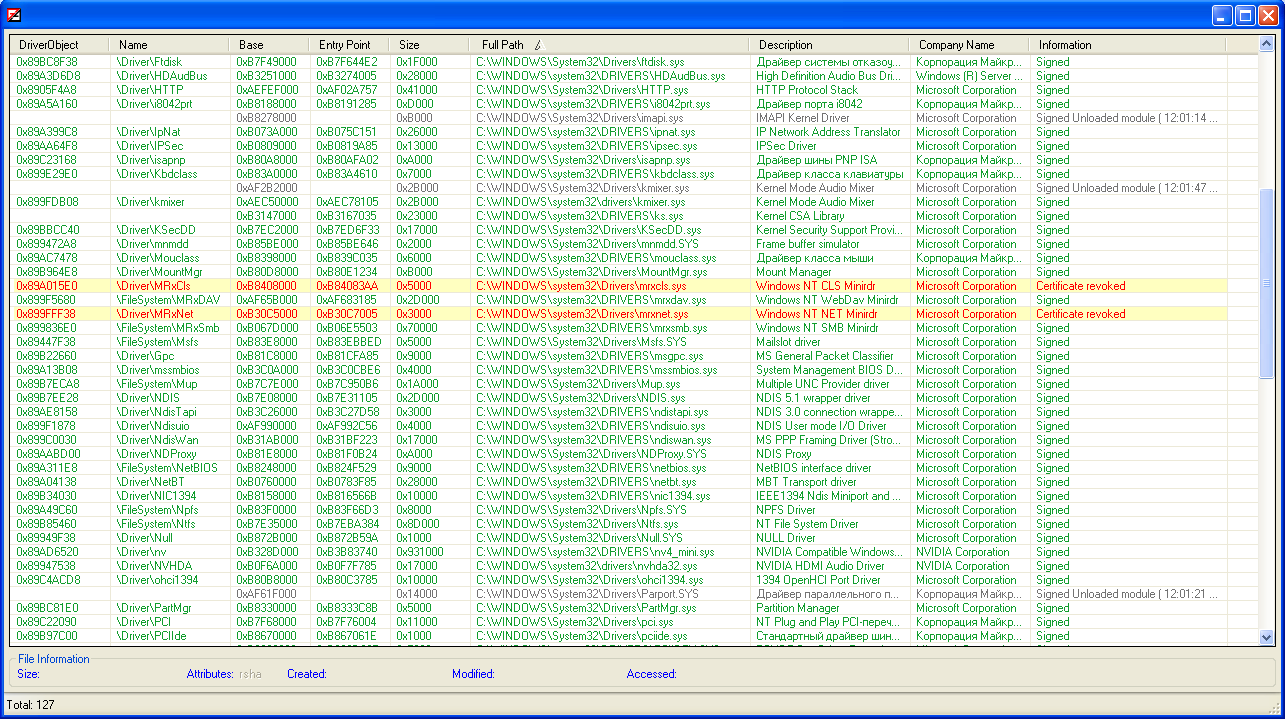The image size is (1285, 719).
Task: Select the \FileSystem\Msfs row
Action: [618, 342]
